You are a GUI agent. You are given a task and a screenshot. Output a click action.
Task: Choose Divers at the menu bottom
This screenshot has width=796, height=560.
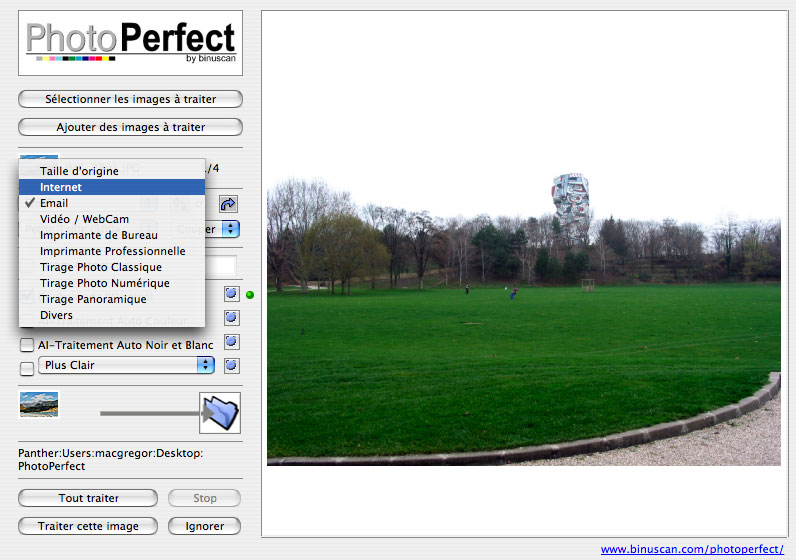(x=112, y=315)
